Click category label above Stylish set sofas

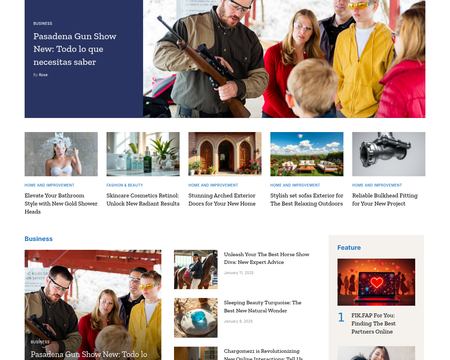coord(295,185)
